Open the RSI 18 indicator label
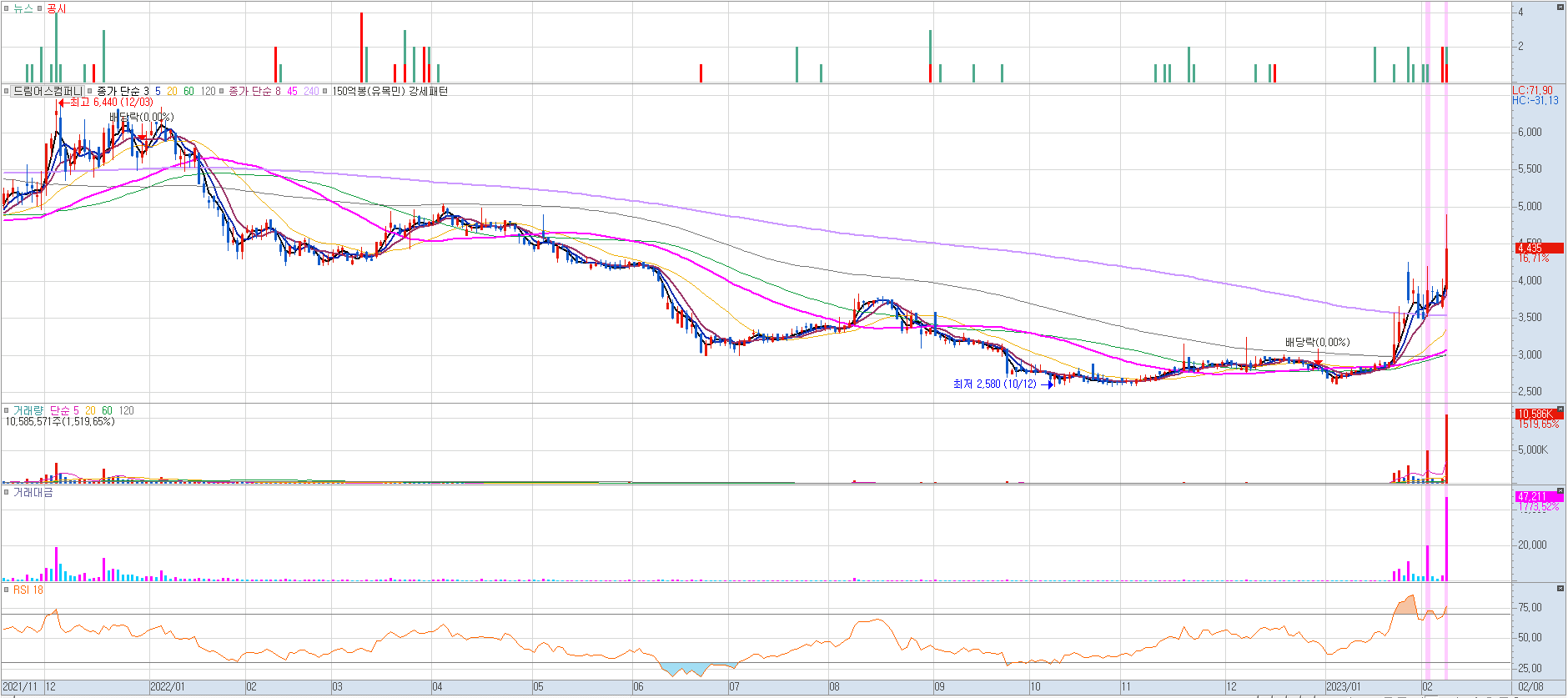This screenshot has width=1568, height=698. [28, 590]
